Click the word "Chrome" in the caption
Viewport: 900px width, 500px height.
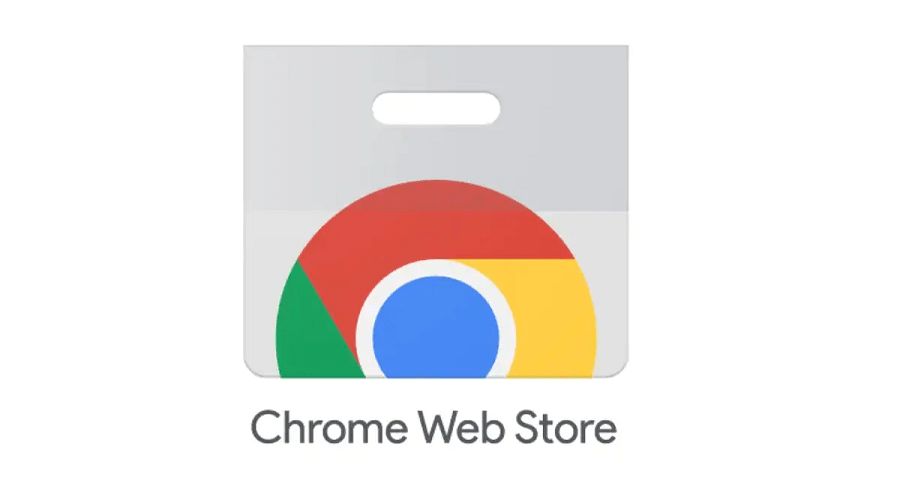click(x=329, y=427)
